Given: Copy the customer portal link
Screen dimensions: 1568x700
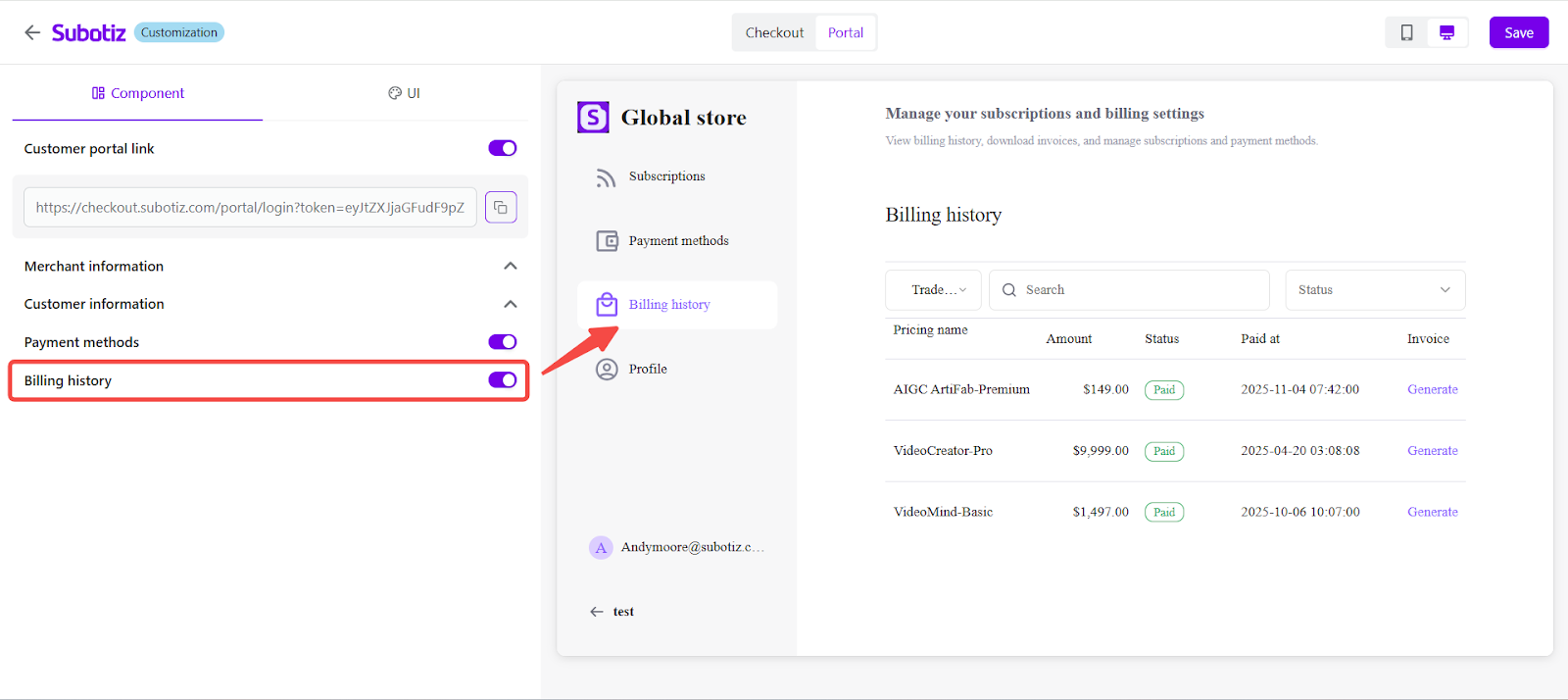Looking at the screenshot, I should pyautogui.click(x=501, y=207).
